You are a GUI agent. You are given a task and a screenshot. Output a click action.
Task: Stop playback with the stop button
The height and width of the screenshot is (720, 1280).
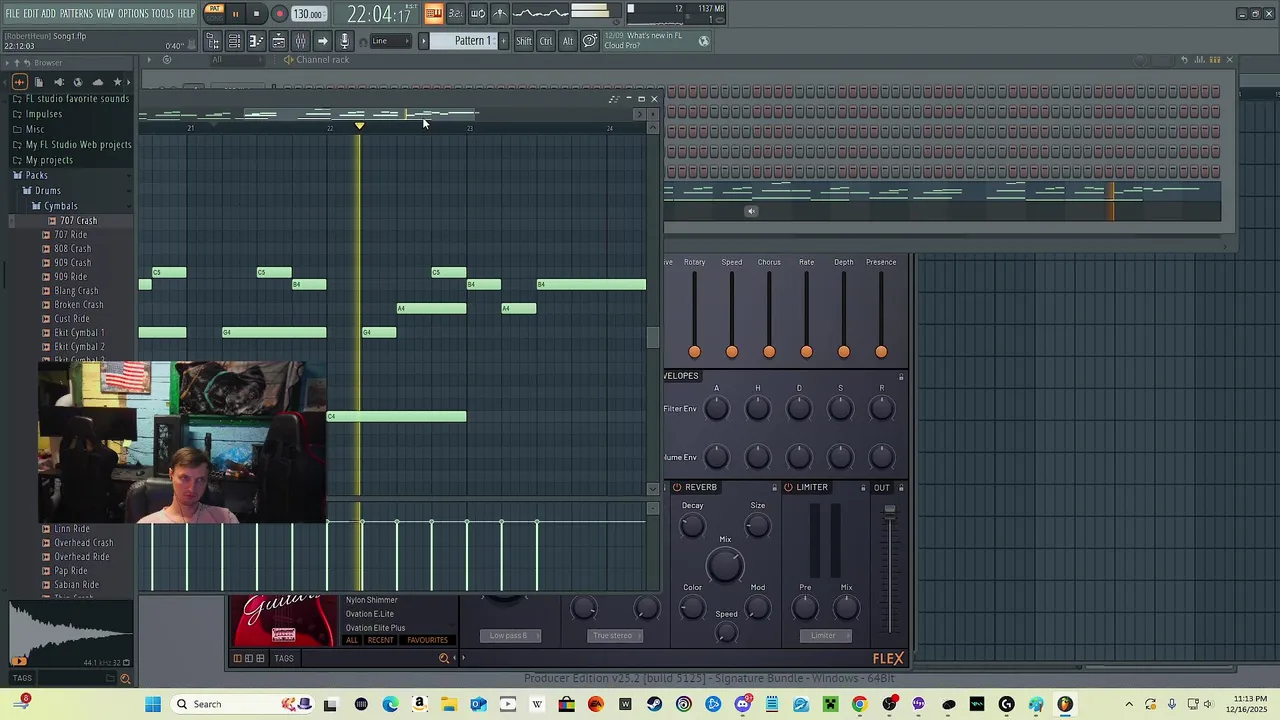click(x=257, y=14)
